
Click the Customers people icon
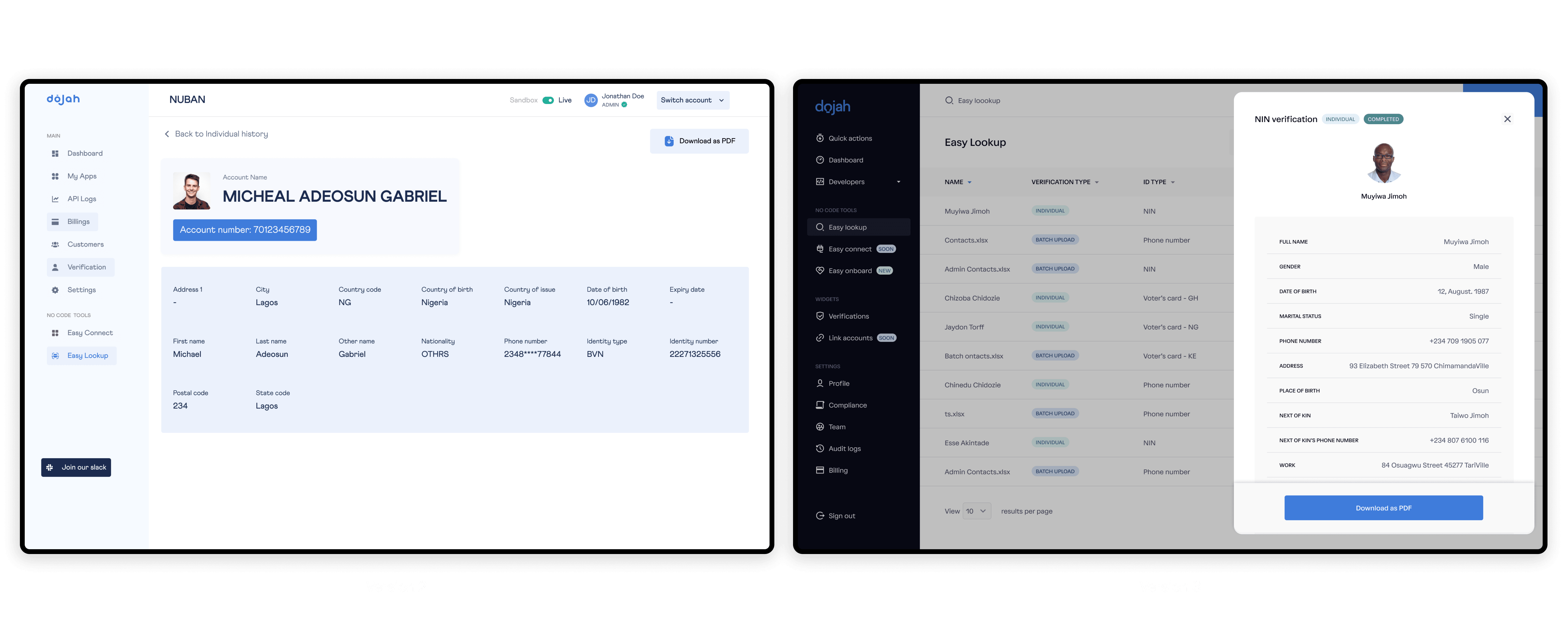pyautogui.click(x=55, y=244)
